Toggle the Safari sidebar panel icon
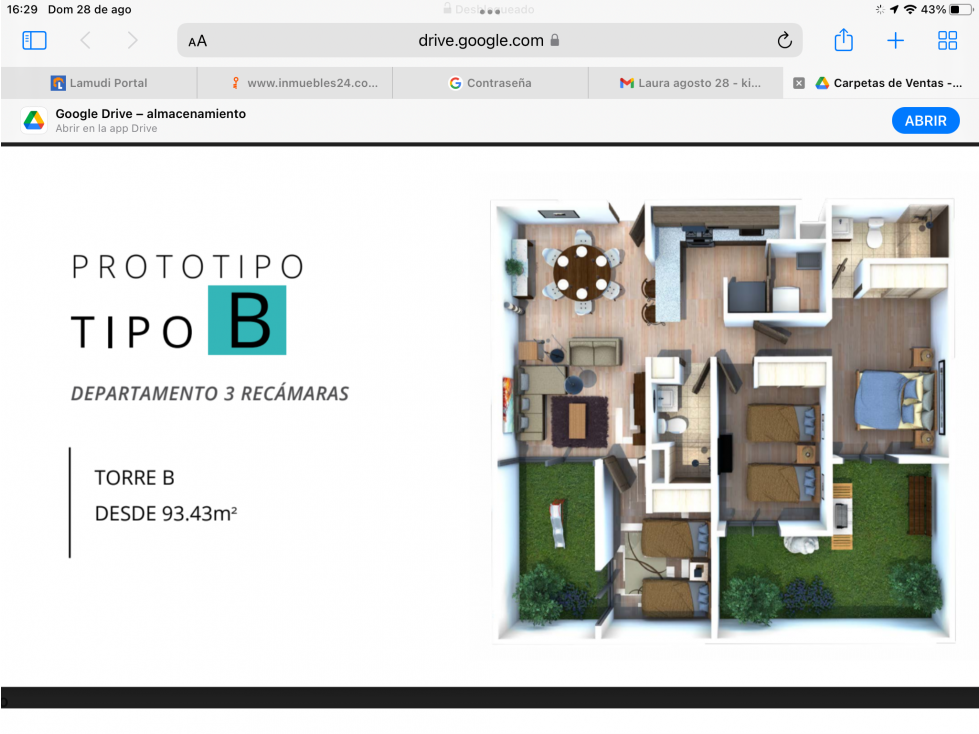 (34, 41)
